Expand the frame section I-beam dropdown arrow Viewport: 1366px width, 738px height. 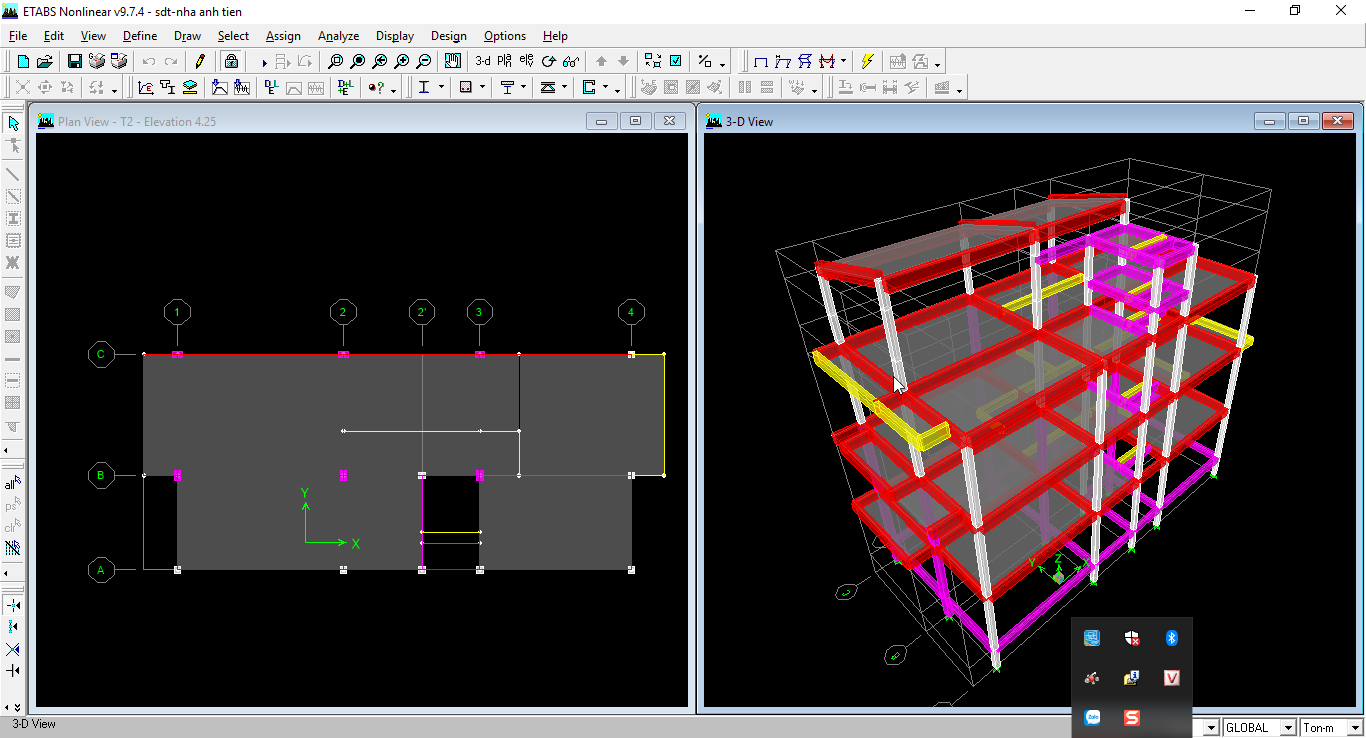[x=441, y=88]
